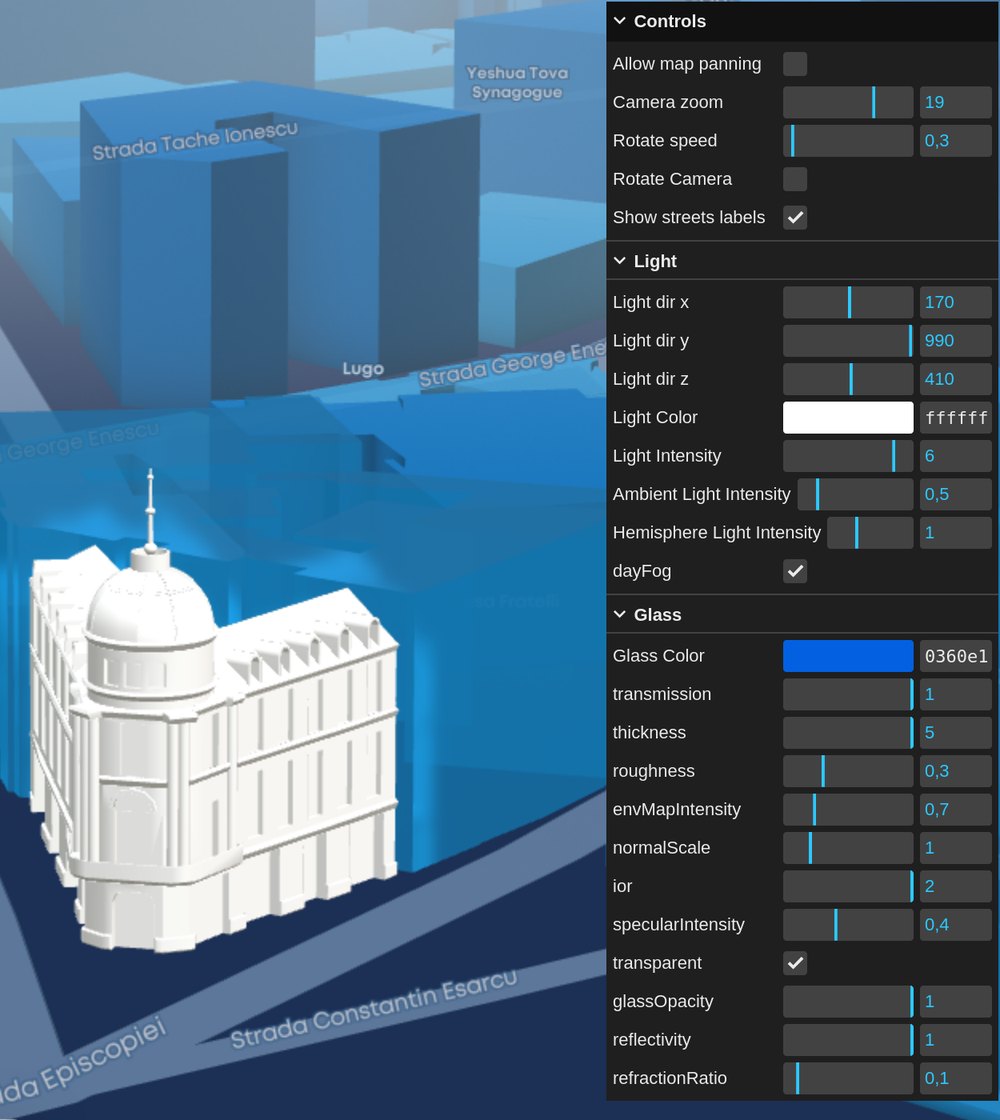Click the reflectivity slider
1000x1120 pixels.
[848, 1040]
